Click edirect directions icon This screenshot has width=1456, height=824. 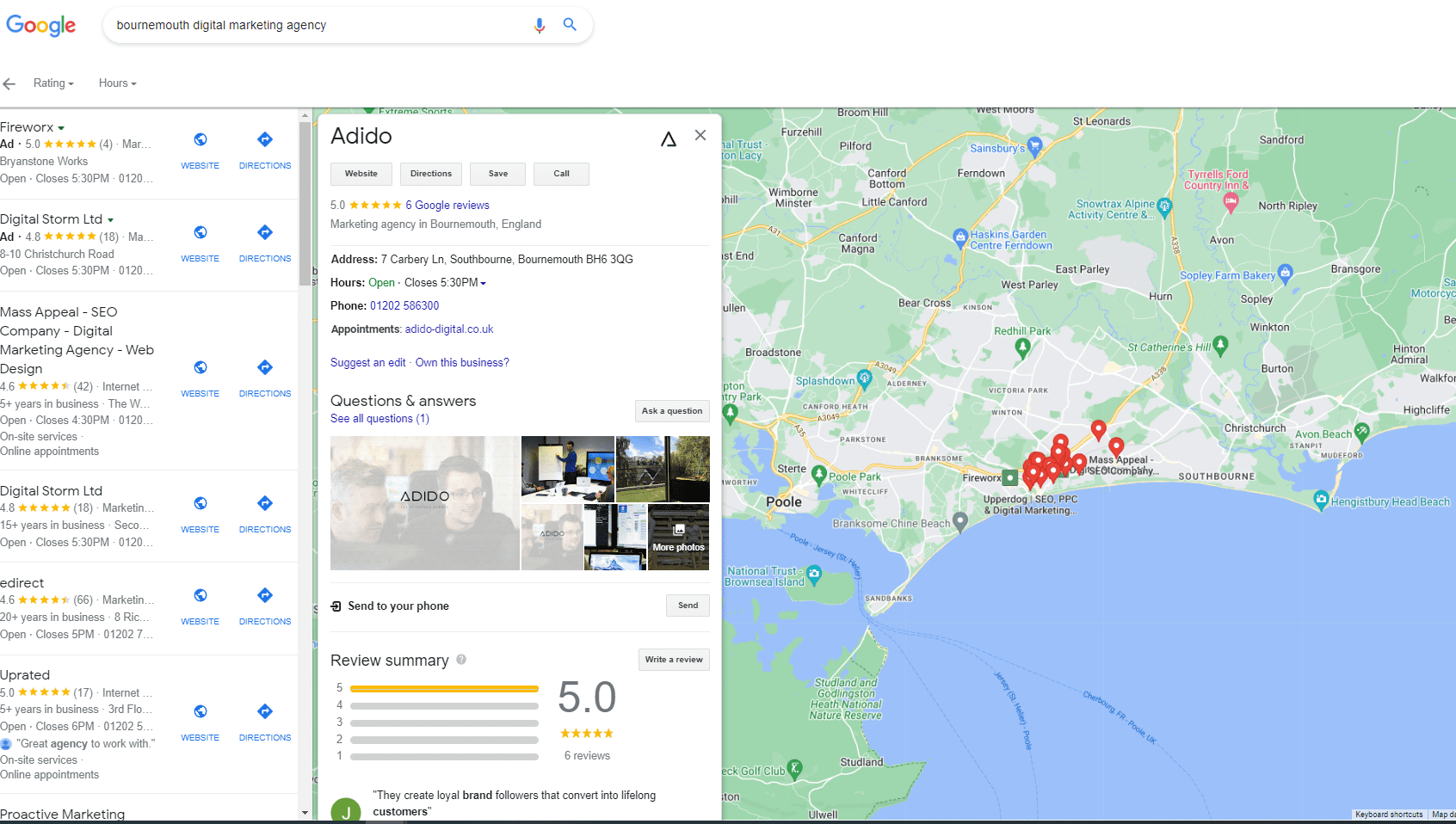265,595
